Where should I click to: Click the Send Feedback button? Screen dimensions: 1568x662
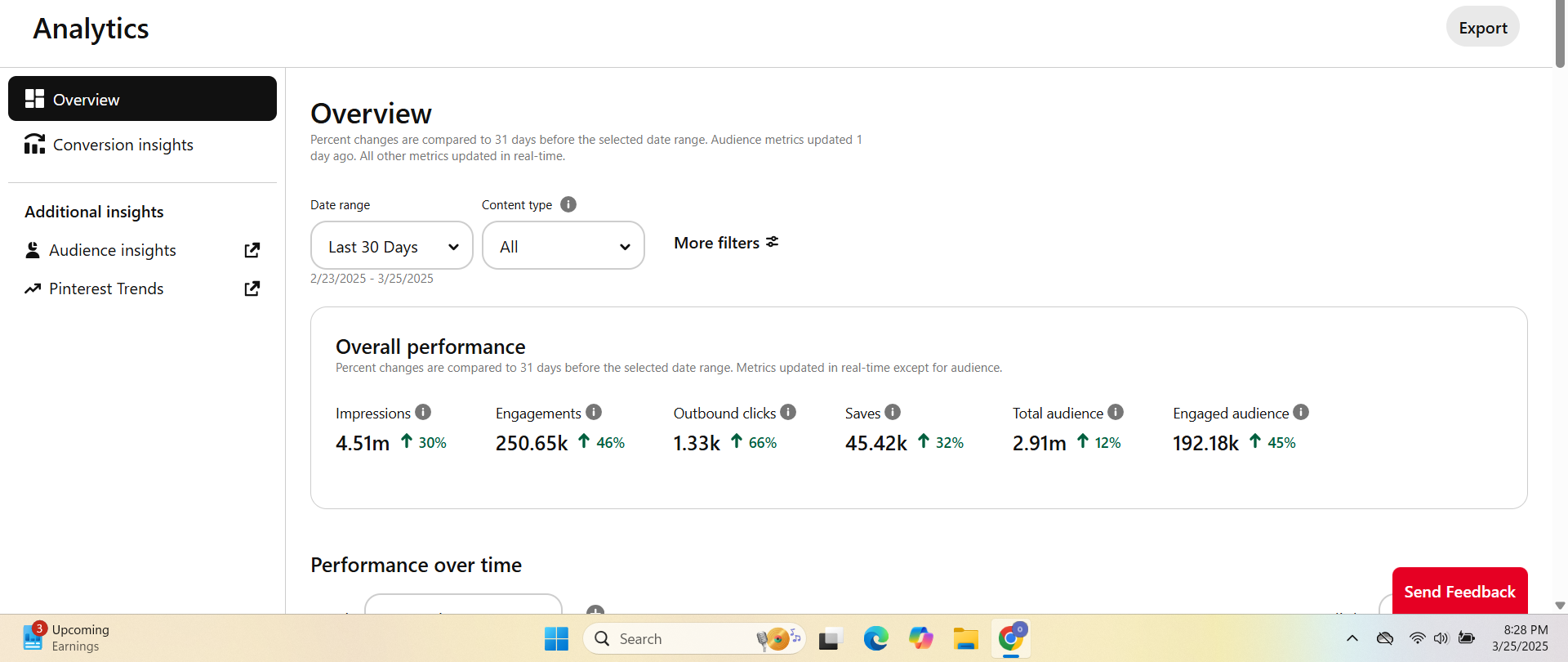[1459, 591]
